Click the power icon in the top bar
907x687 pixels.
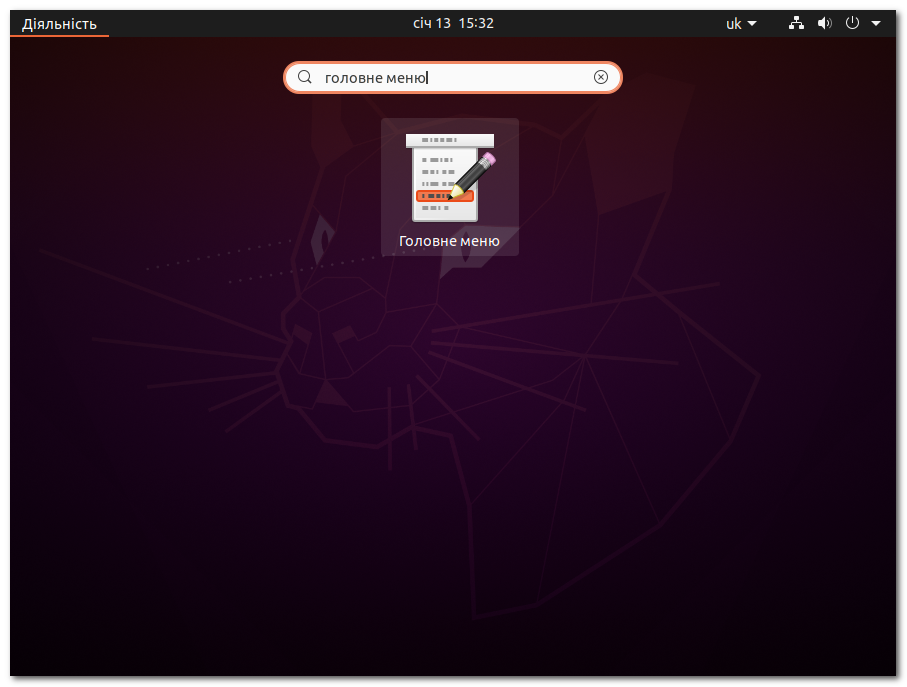click(852, 22)
